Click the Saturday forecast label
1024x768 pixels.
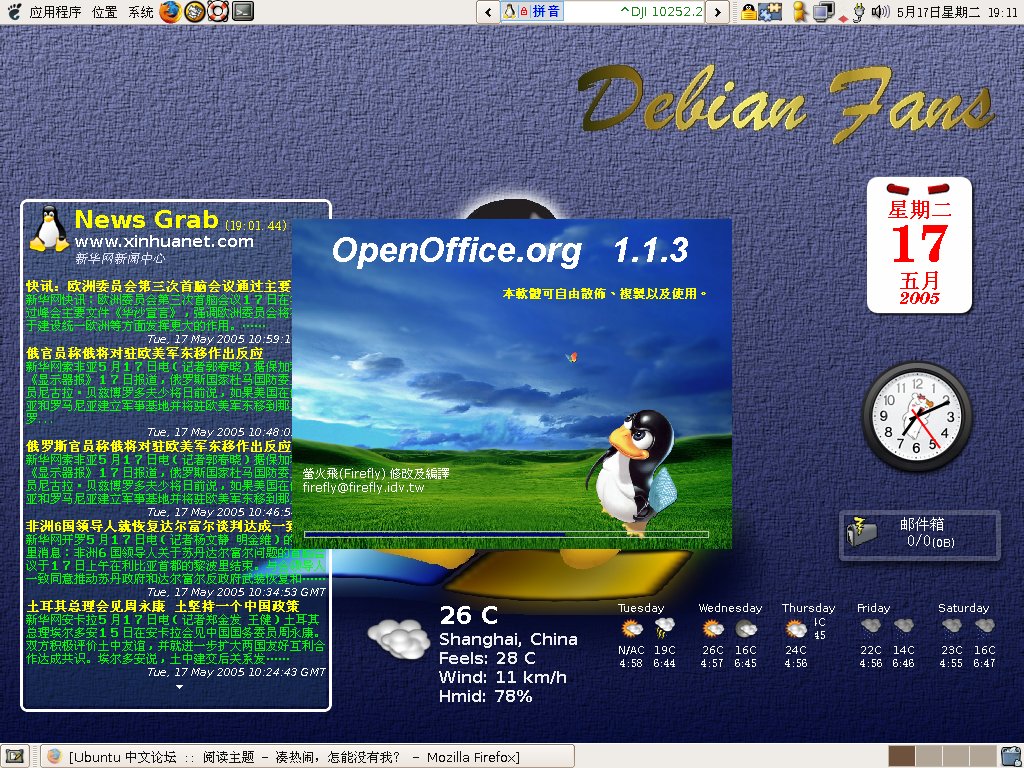click(x=963, y=608)
